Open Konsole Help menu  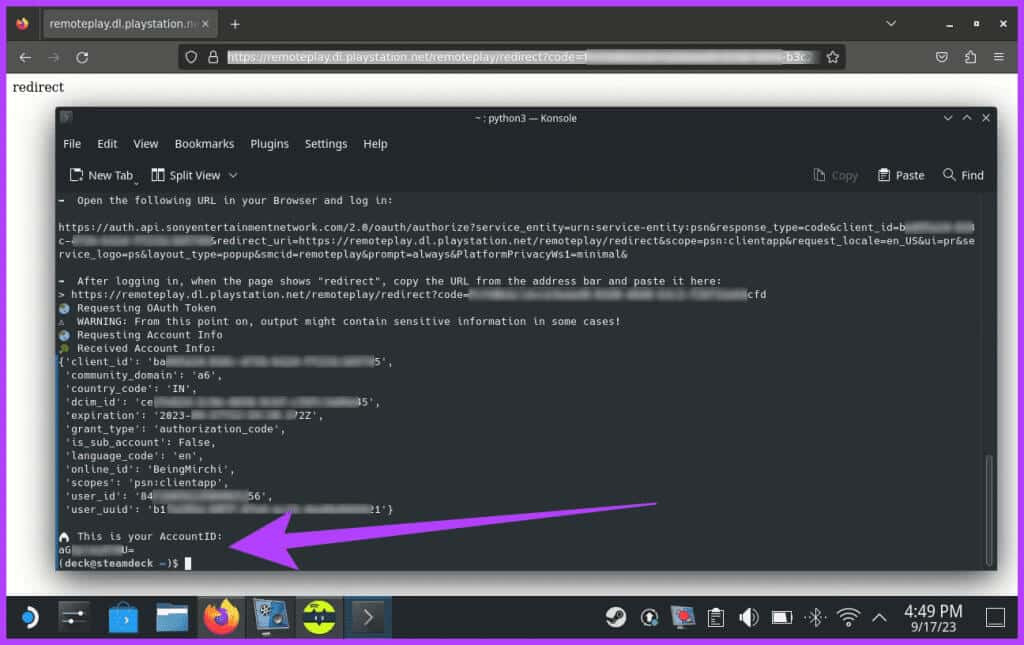(x=375, y=144)
